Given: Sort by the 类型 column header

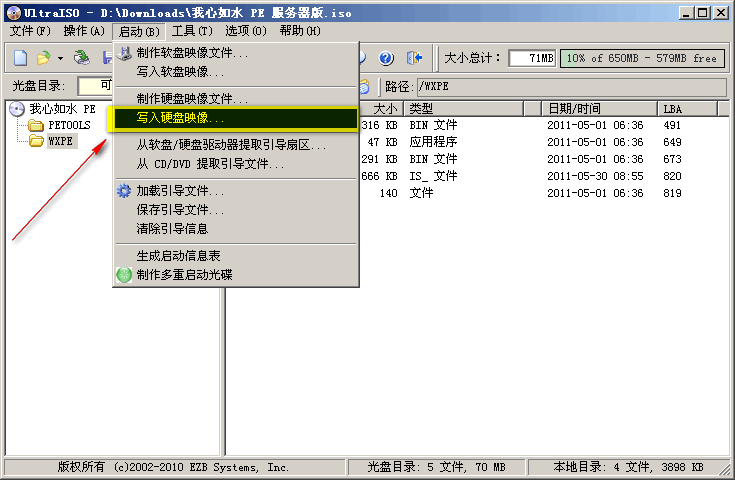Looking at the screenshot, I should (x=463, y=109).
